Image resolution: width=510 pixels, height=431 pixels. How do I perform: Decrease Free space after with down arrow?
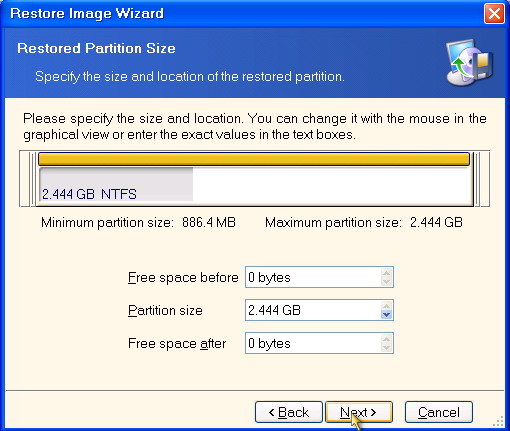pos(386,348)
